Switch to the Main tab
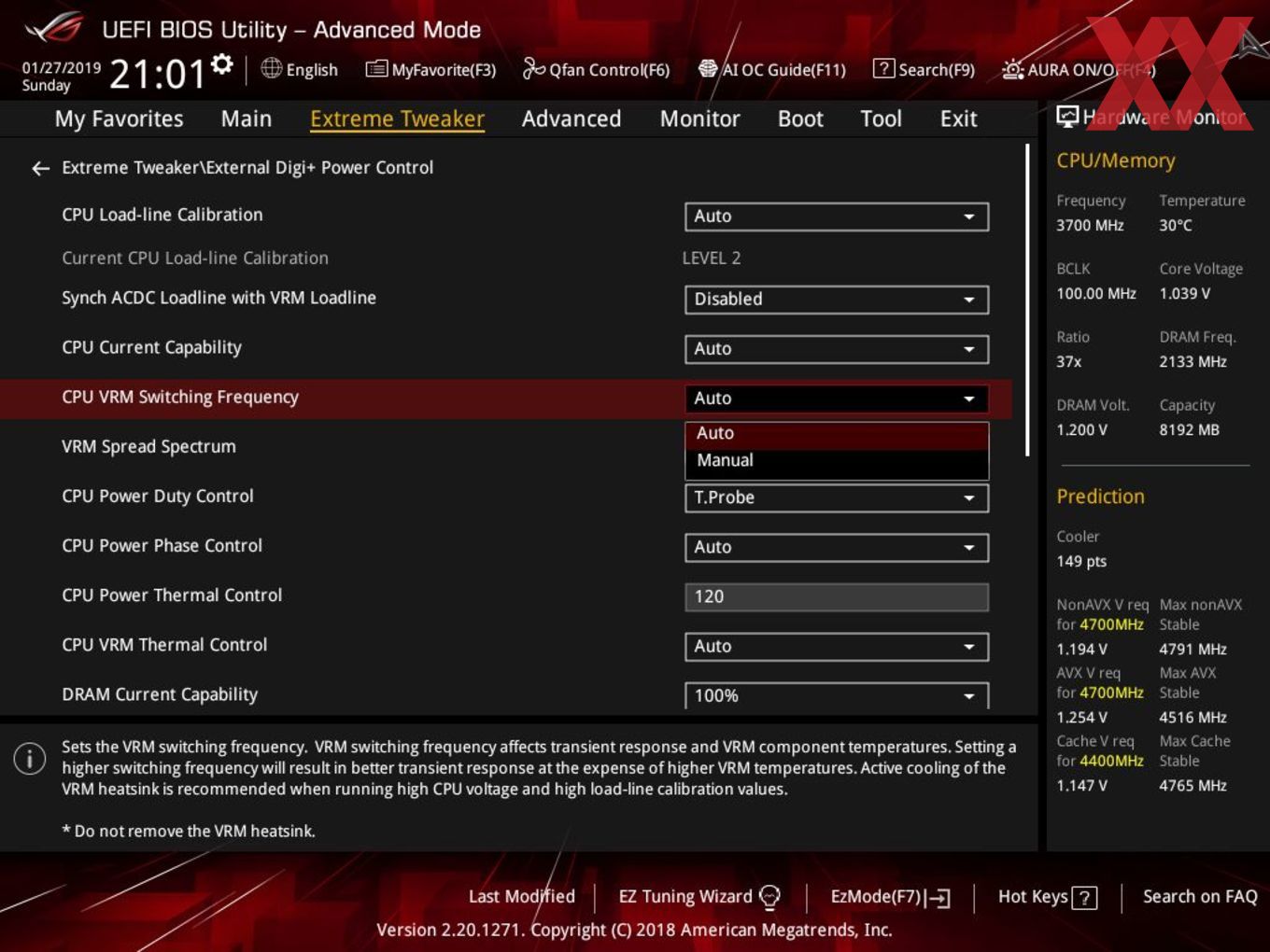 click(247, 119)
